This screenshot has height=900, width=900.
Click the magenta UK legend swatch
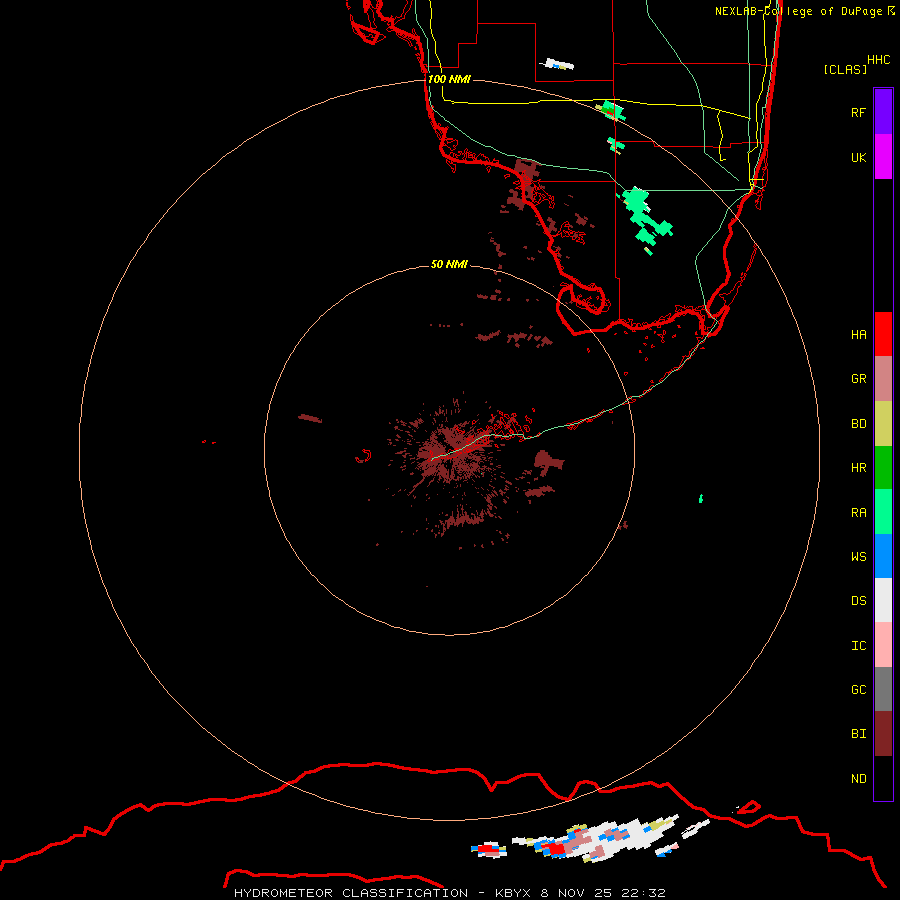[883, 157]
